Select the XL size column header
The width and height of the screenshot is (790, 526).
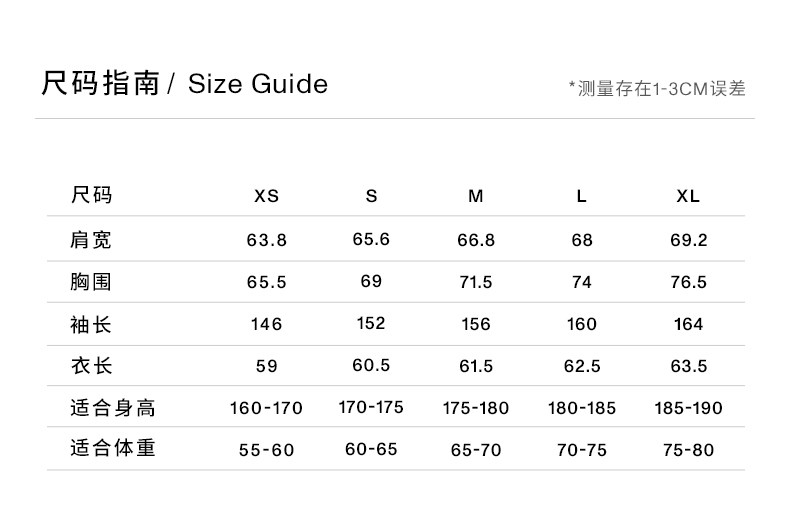pyautogui.click(x=688, y=196)
